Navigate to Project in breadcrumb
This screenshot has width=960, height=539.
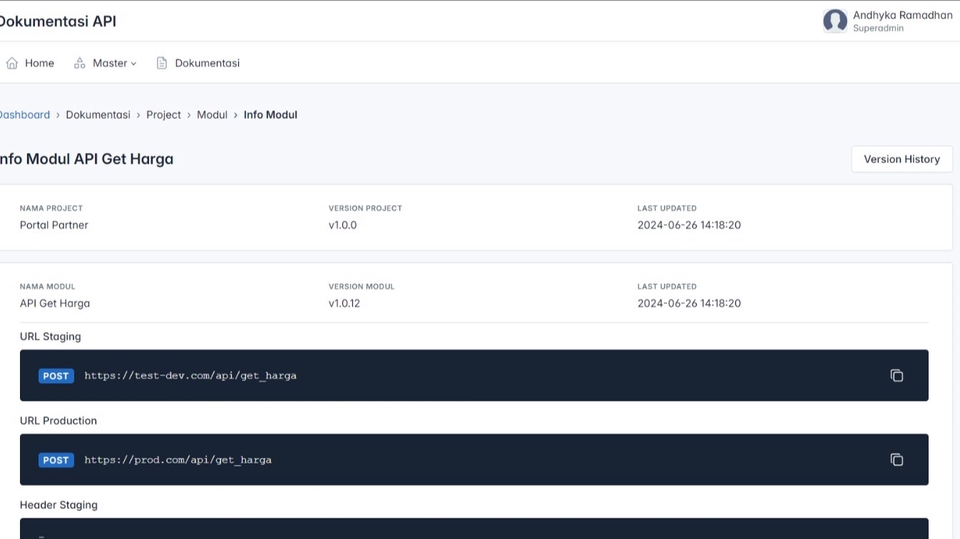163,115
